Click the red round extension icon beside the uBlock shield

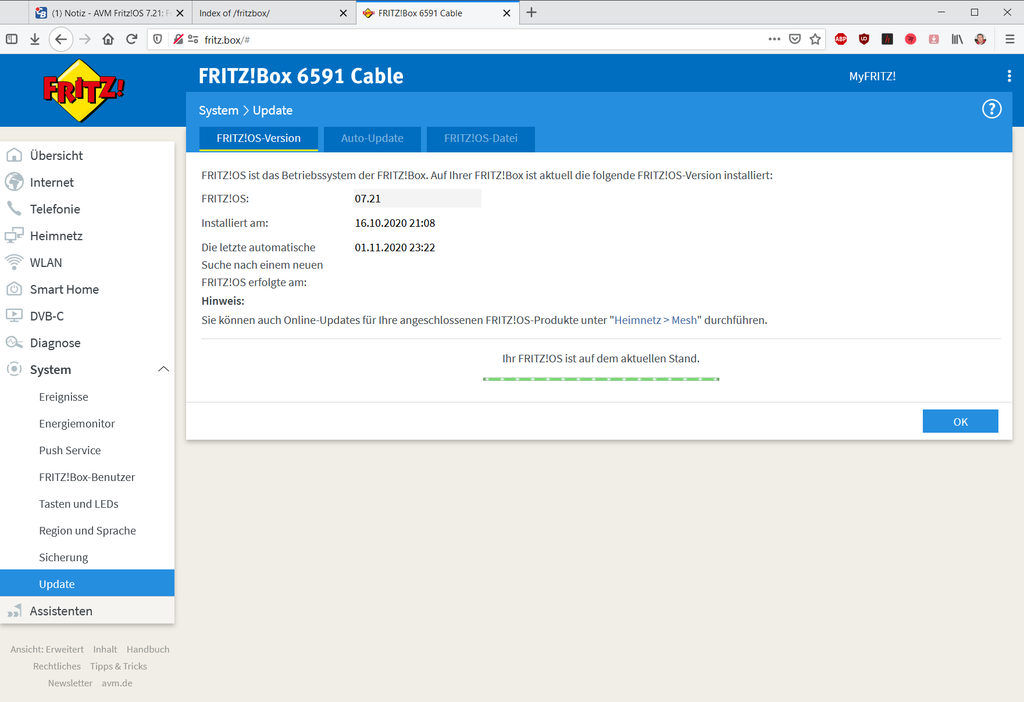click(910, 39)
